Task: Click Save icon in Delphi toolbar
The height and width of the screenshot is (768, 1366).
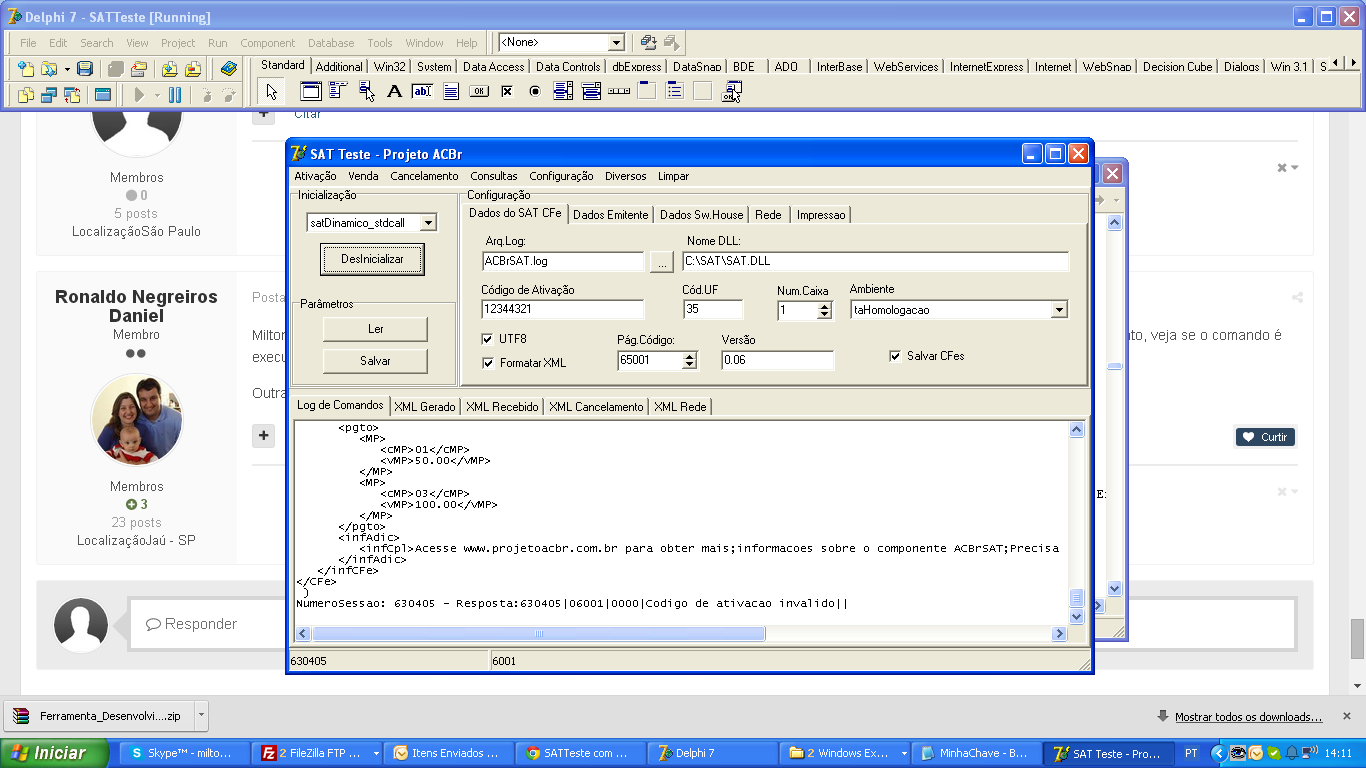Action: pyautogui.click(x=85, y=69)
